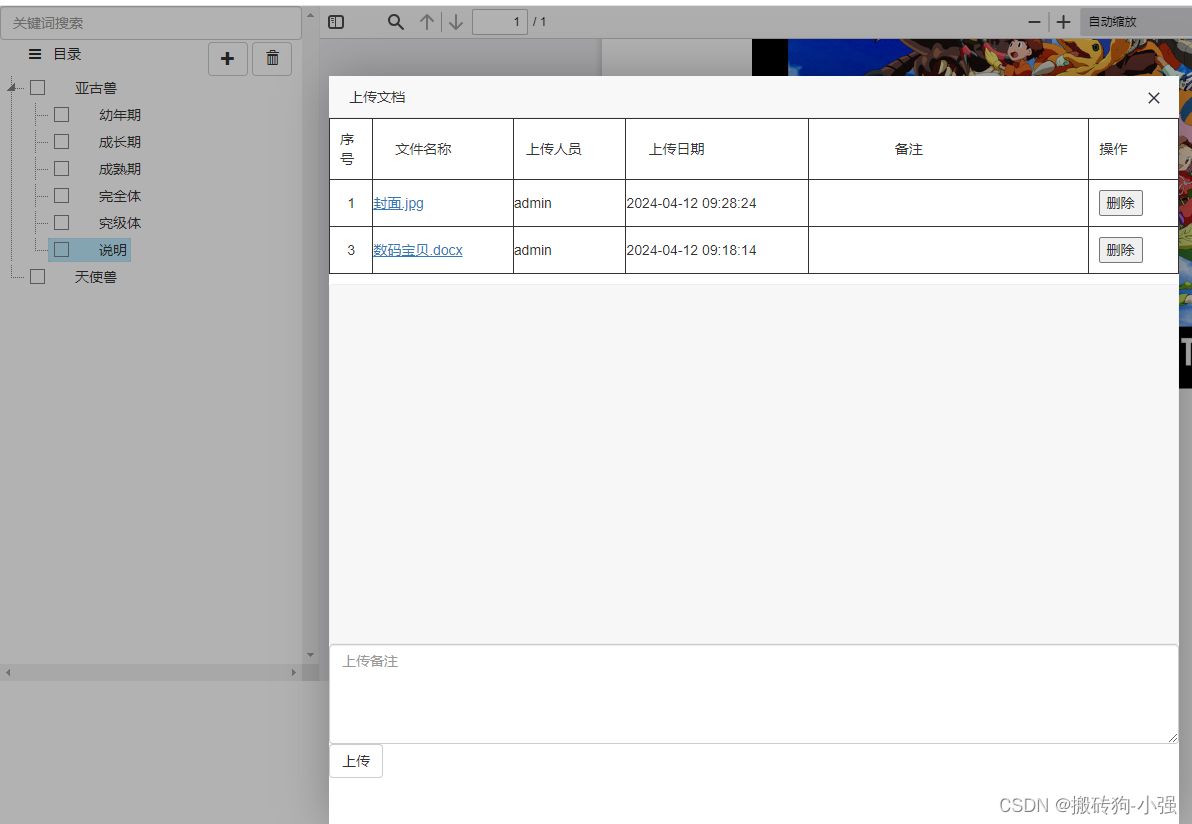
Task: Click the page number input box
Action: (x=499, y=22)
